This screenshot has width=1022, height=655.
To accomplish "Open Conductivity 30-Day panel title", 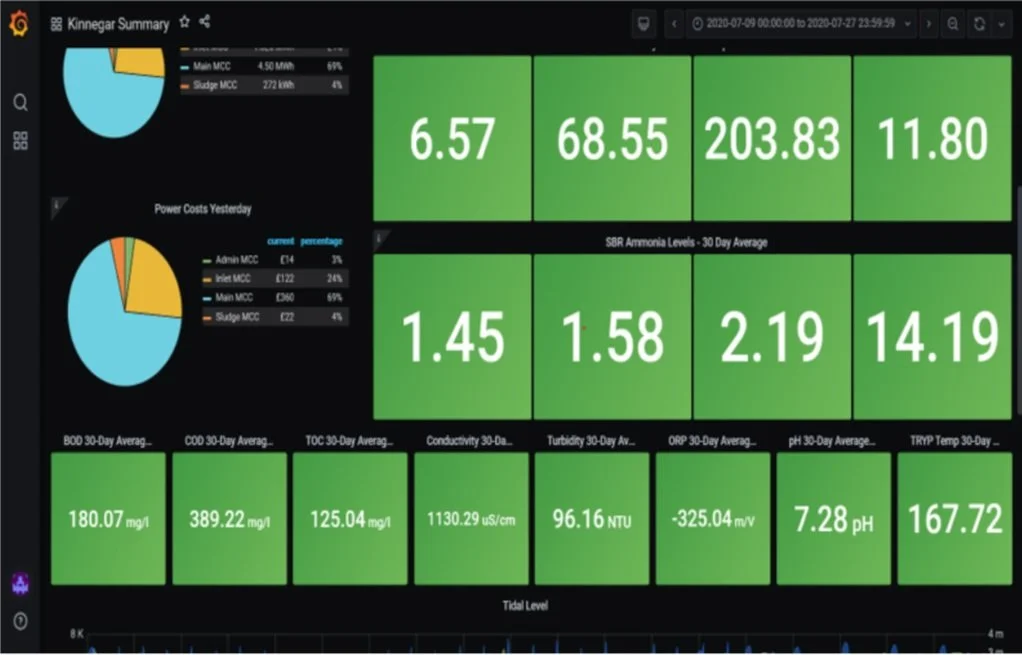I will coord(470,441).
